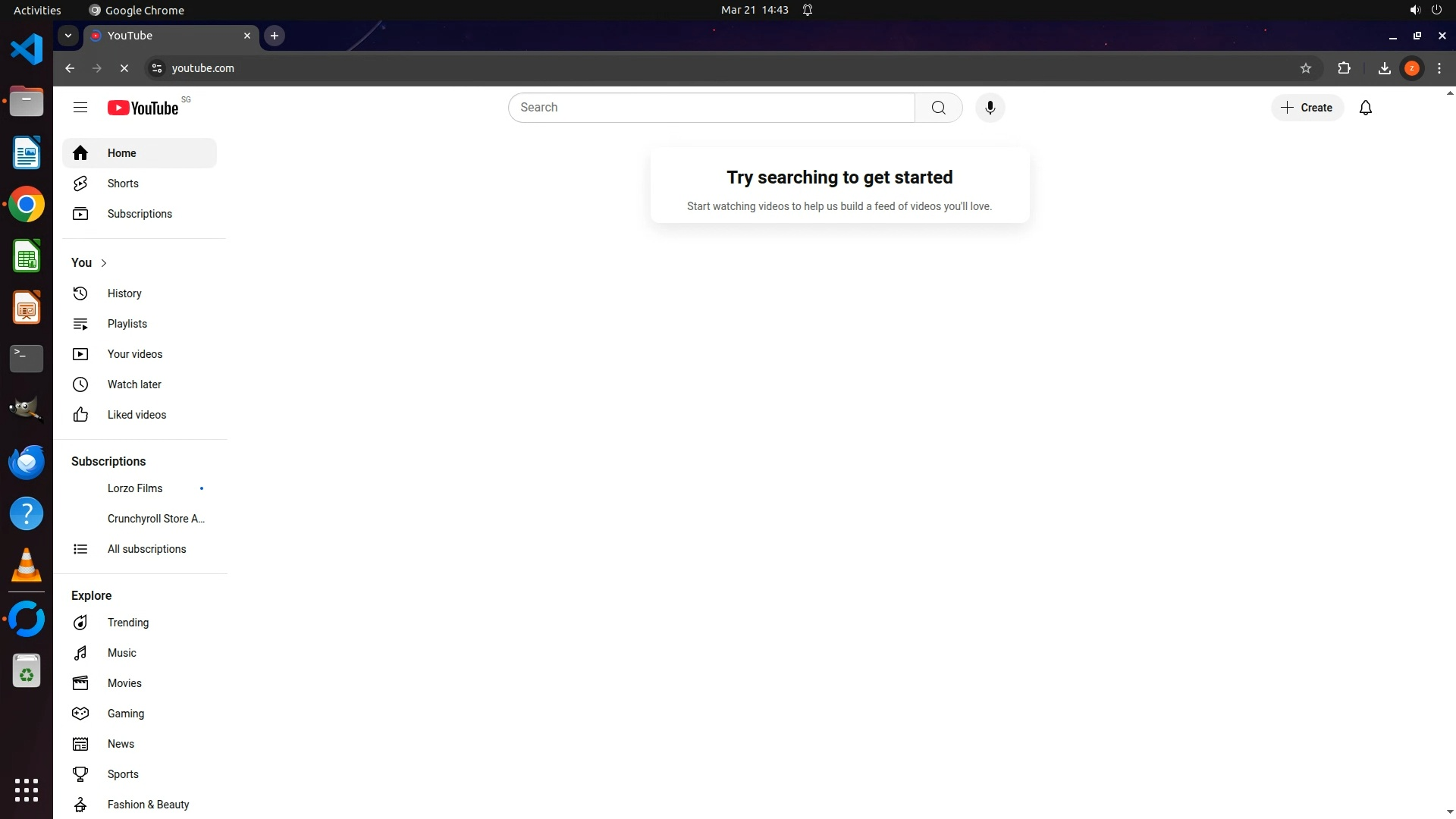Open Liked videos
Screen dimensions: 1456x819
click(136, 415)
